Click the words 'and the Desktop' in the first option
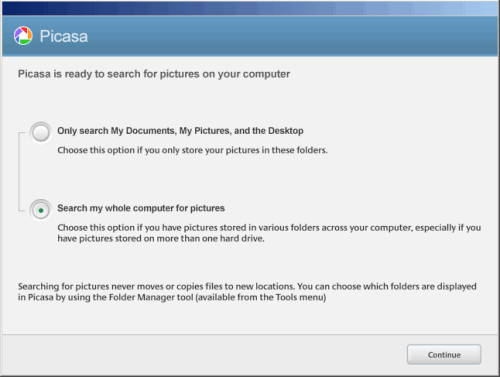The image size is (500, 377). coord(269,131)
